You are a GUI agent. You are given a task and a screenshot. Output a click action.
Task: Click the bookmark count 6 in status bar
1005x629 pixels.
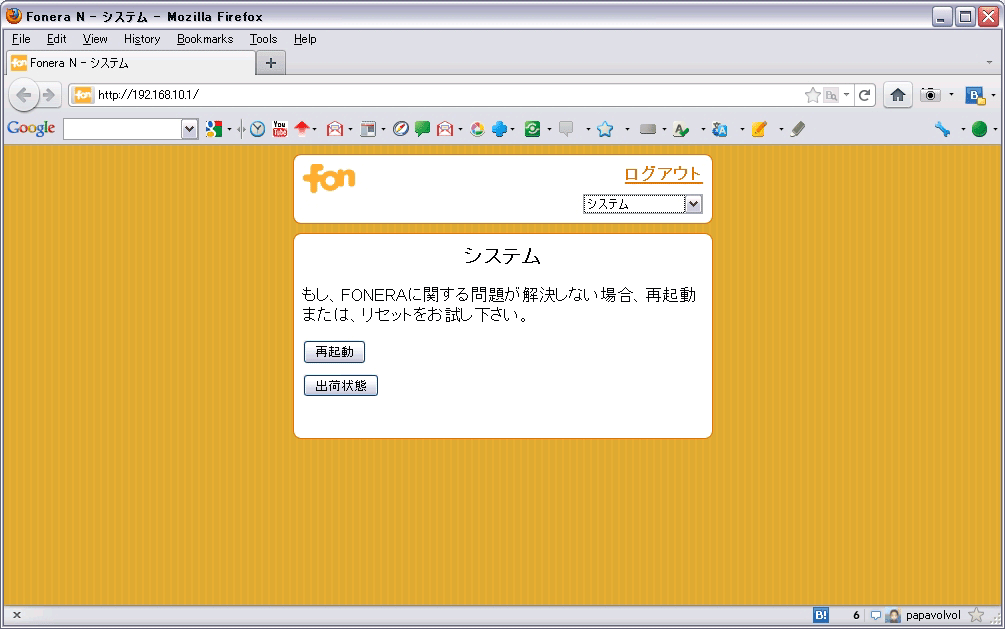point(856,616)
